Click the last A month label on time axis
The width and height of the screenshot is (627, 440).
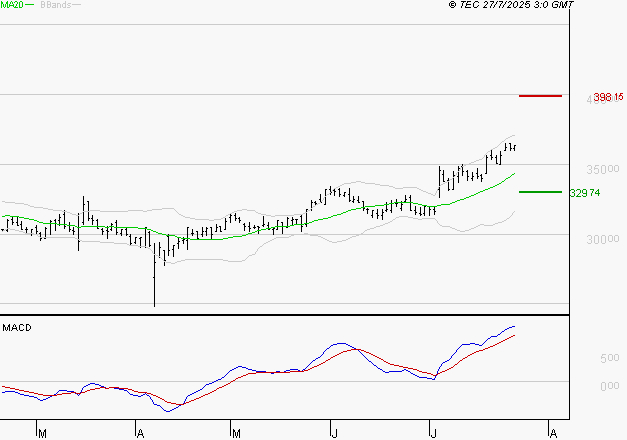coord(553,434)
